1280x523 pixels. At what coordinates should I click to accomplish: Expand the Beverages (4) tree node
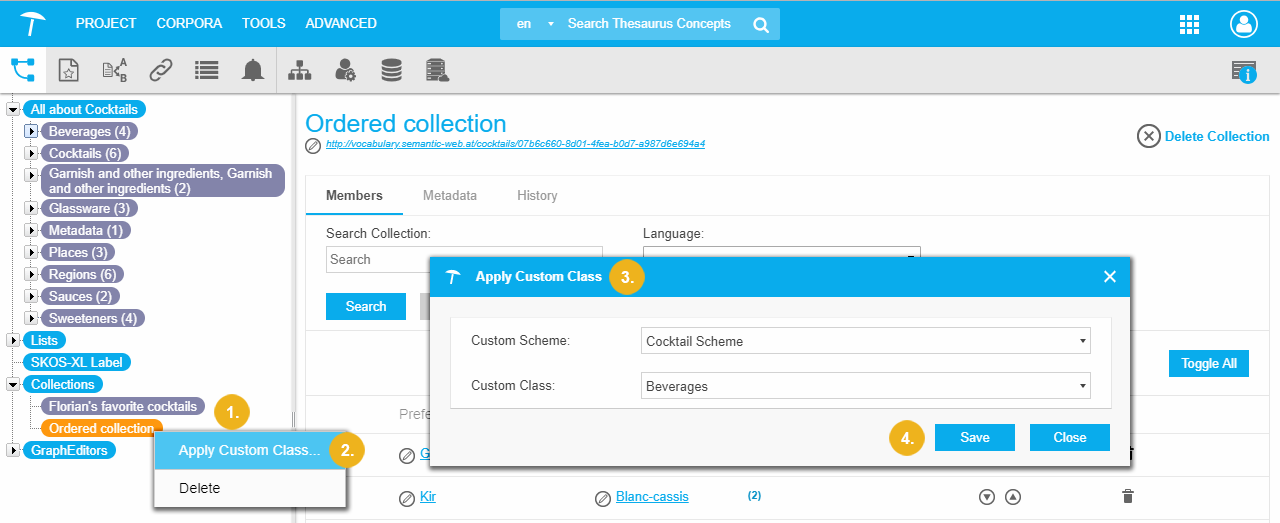(31, 131)
